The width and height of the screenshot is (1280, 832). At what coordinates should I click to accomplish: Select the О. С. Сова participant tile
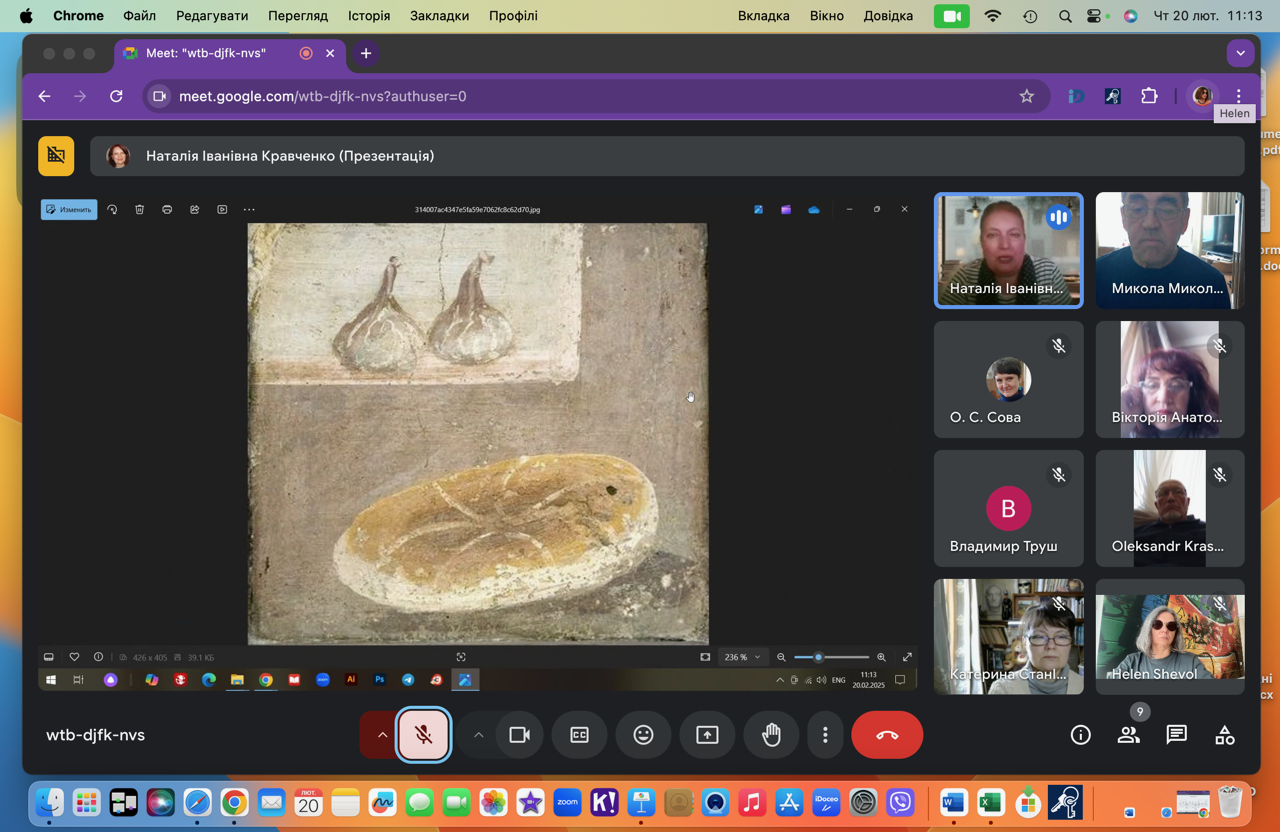coord(1008,379)
